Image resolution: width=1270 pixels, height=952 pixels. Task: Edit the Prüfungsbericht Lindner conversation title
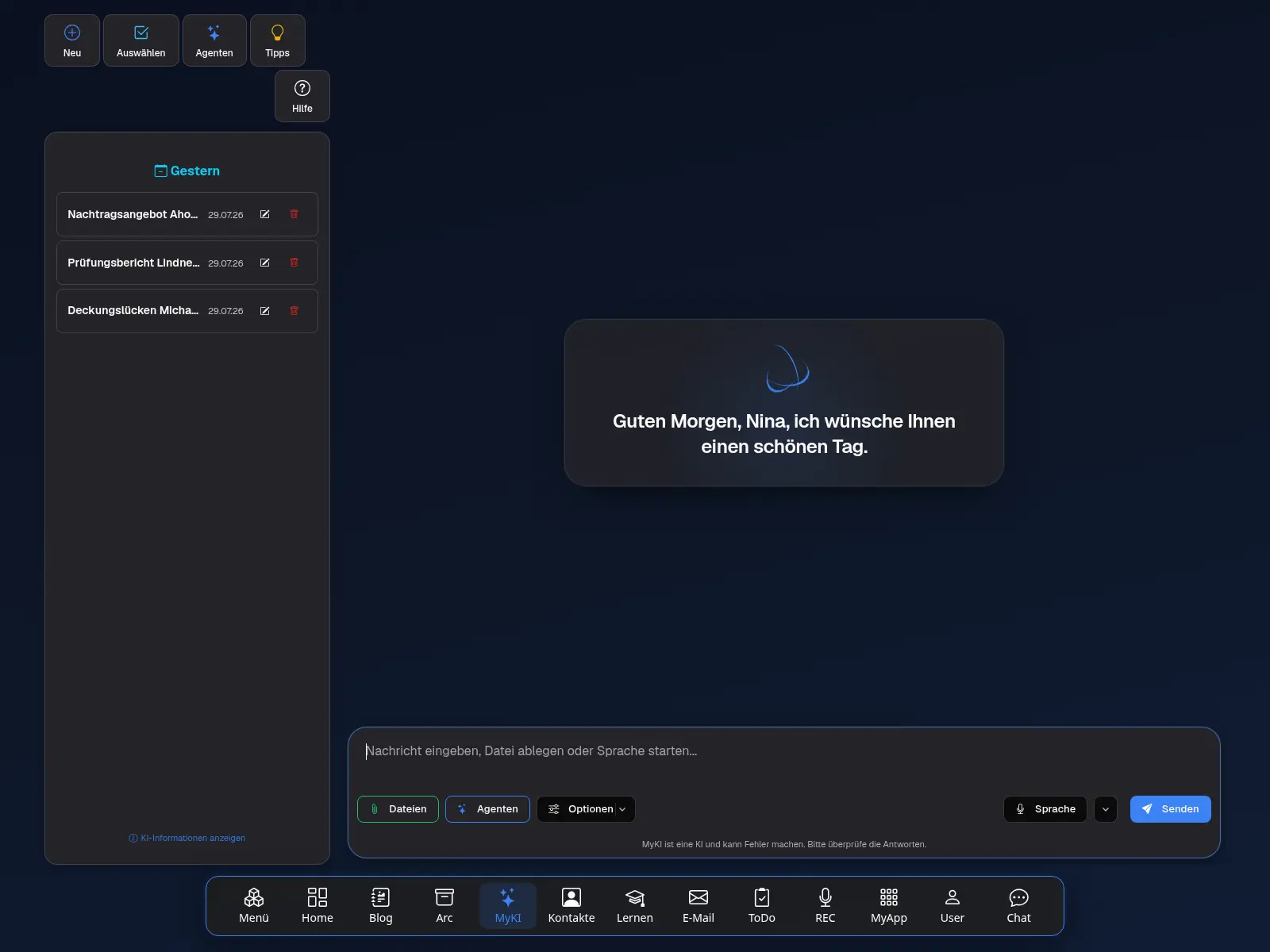[x=265, y=263]
